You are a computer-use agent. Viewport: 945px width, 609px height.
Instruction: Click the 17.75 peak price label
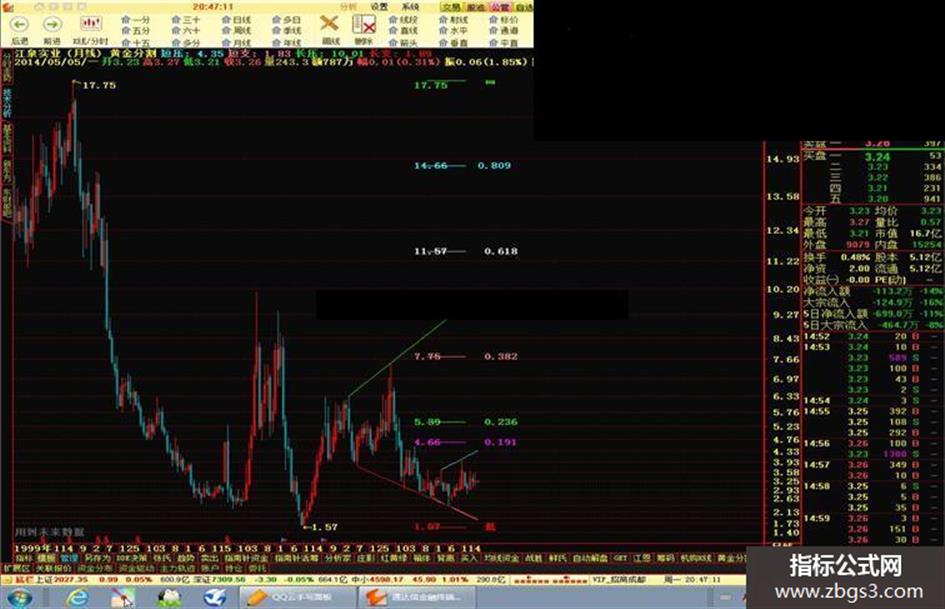(99, 86)
